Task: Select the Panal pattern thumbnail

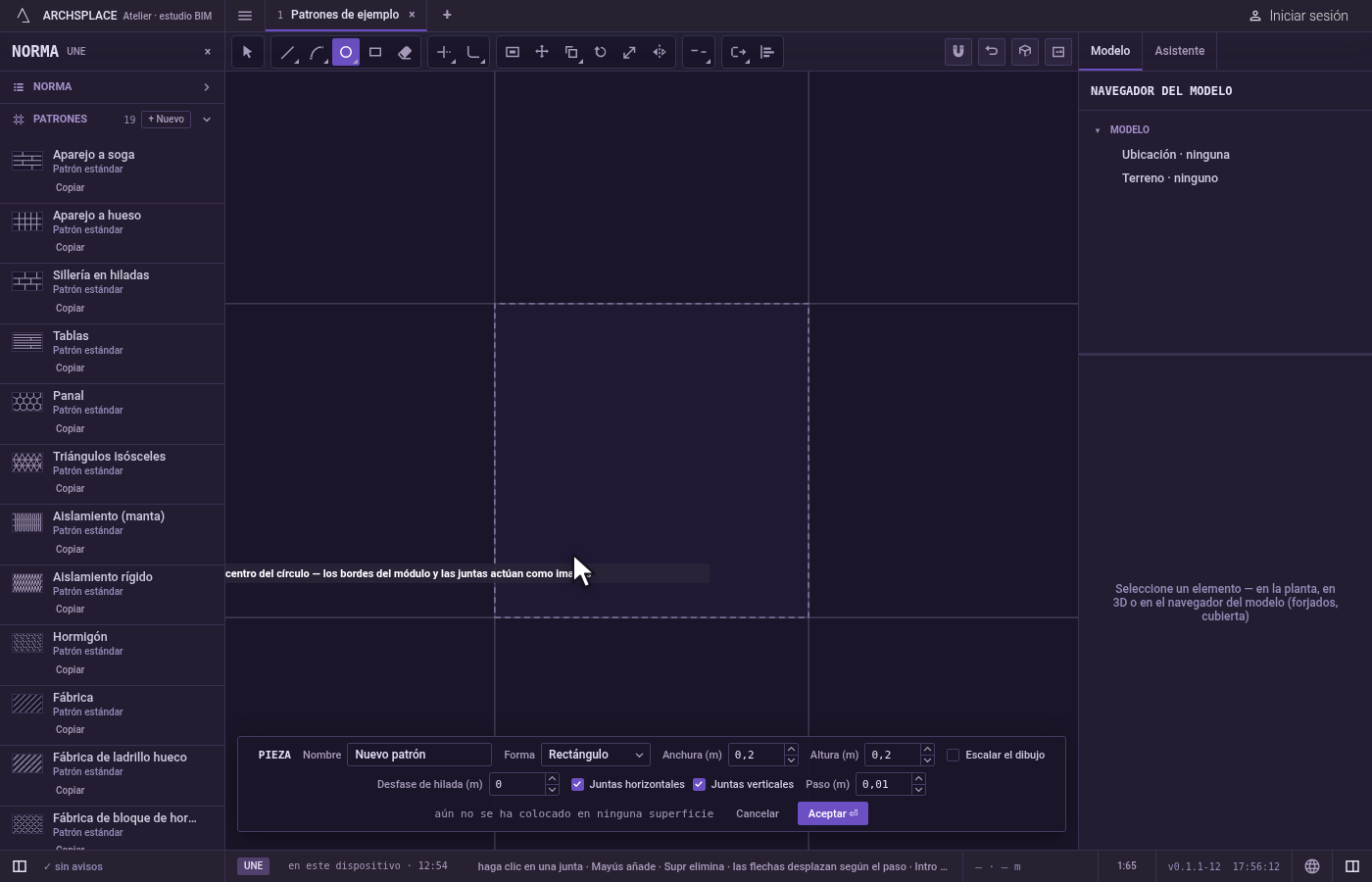Action: (x=27, y=402)
